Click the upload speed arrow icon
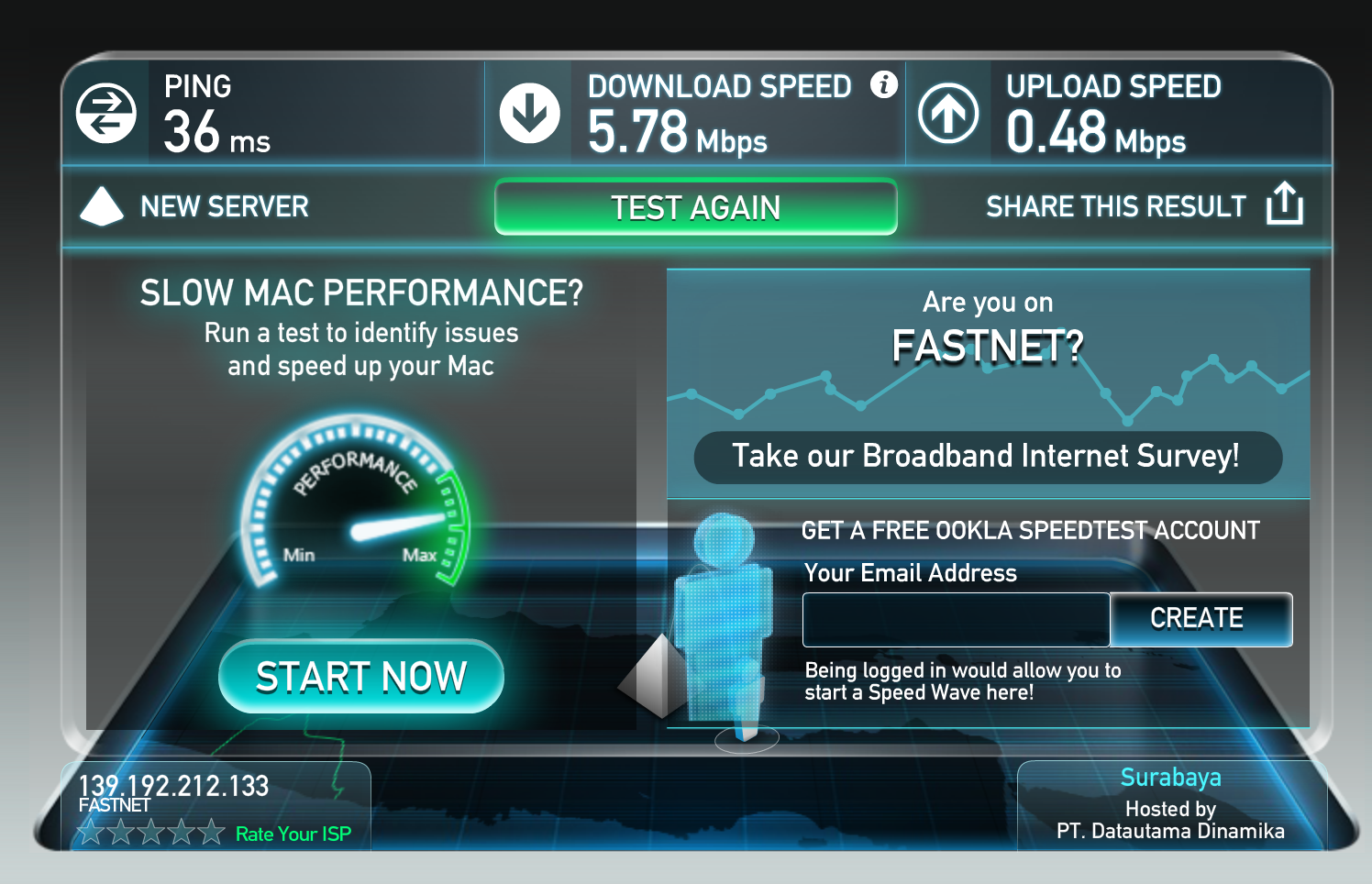1372x884 pixels. click(948, 114)
